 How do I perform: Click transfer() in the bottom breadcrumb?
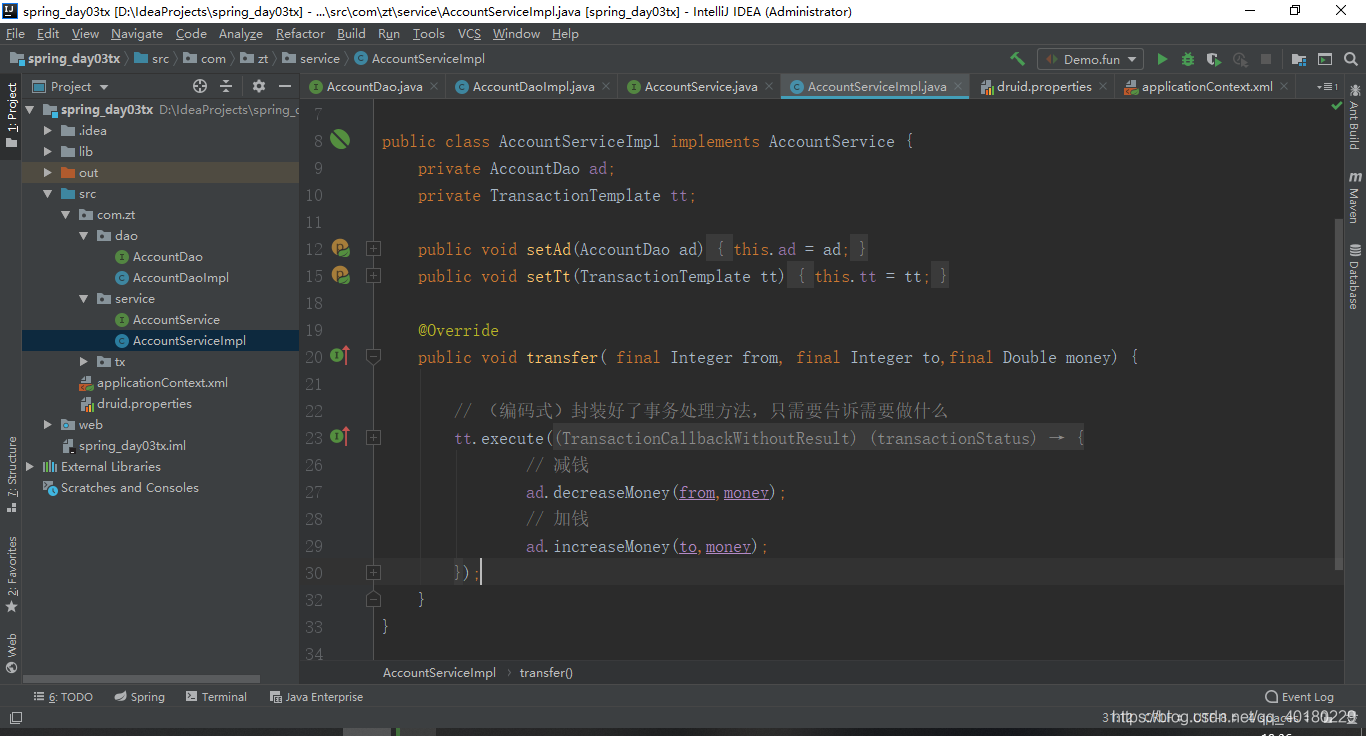click(546, 673)
